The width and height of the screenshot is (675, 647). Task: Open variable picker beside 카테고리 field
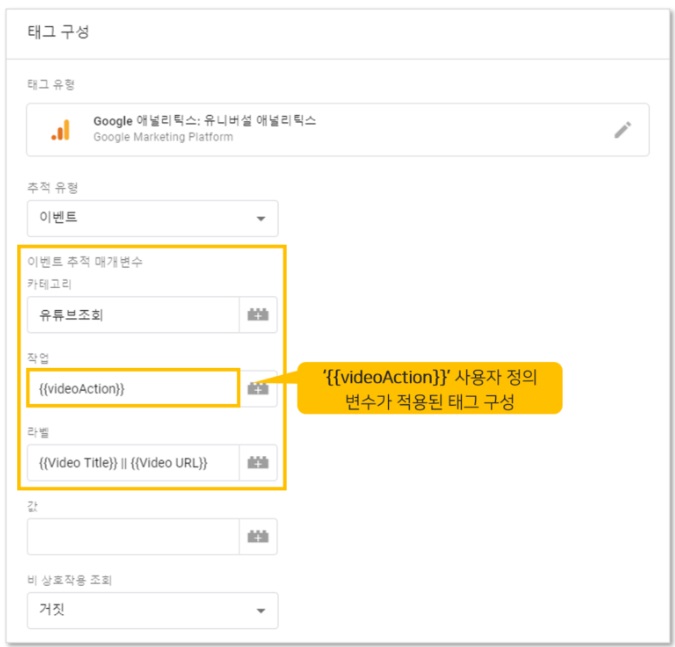coord(258,315)
